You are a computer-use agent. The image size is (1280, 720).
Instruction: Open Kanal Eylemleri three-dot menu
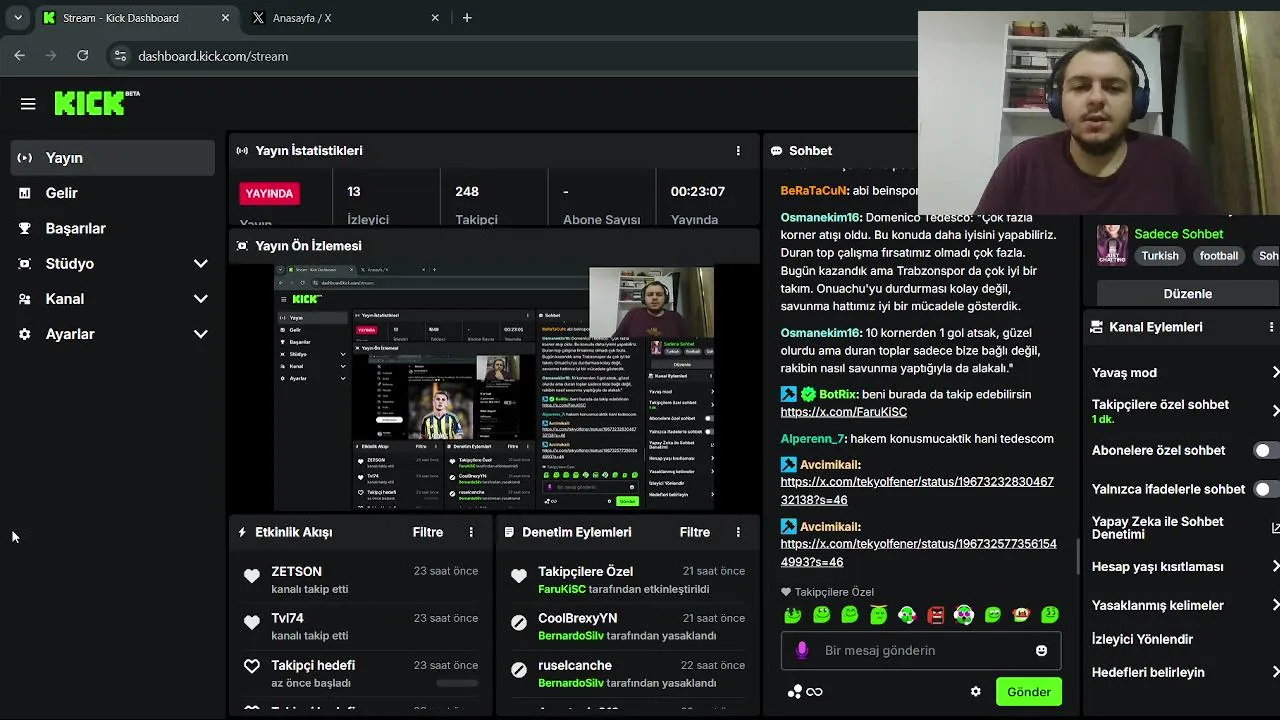point(1271,327)
